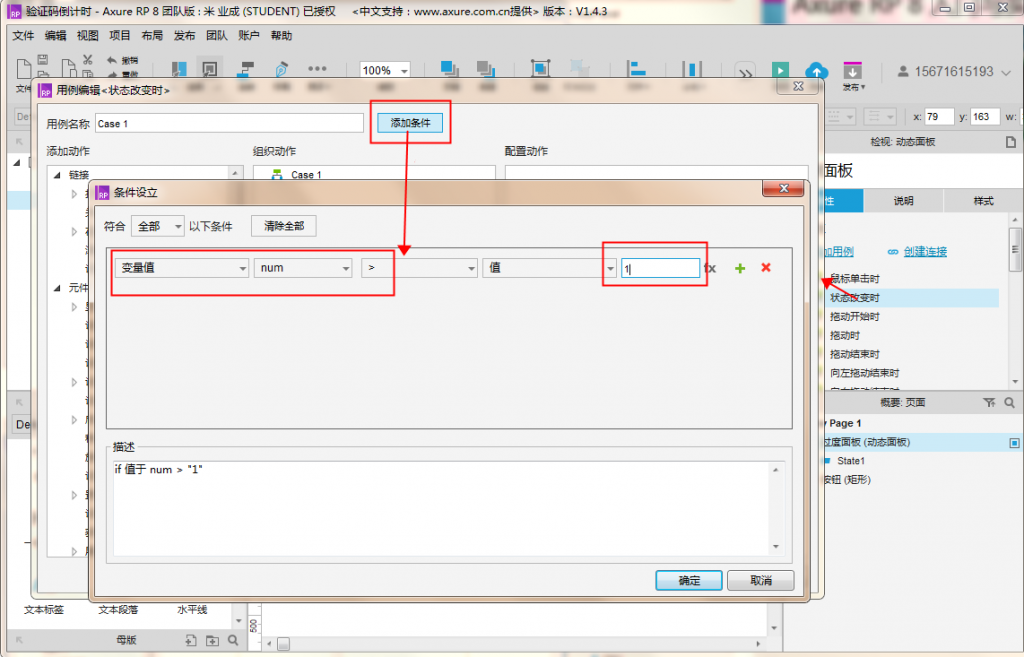Viewport: 1024px width, 657px height.
Task: Open the 全部 match dropdown
Action: [158, 226]
